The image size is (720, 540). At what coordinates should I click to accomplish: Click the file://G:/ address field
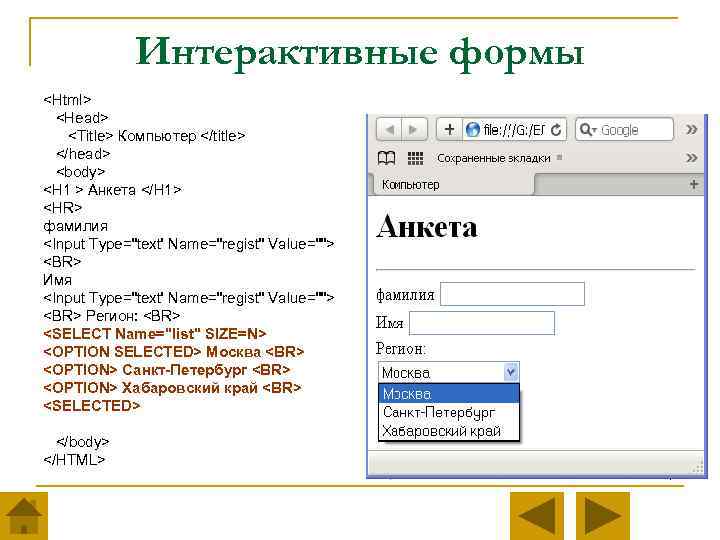click(x=514, y=130)
